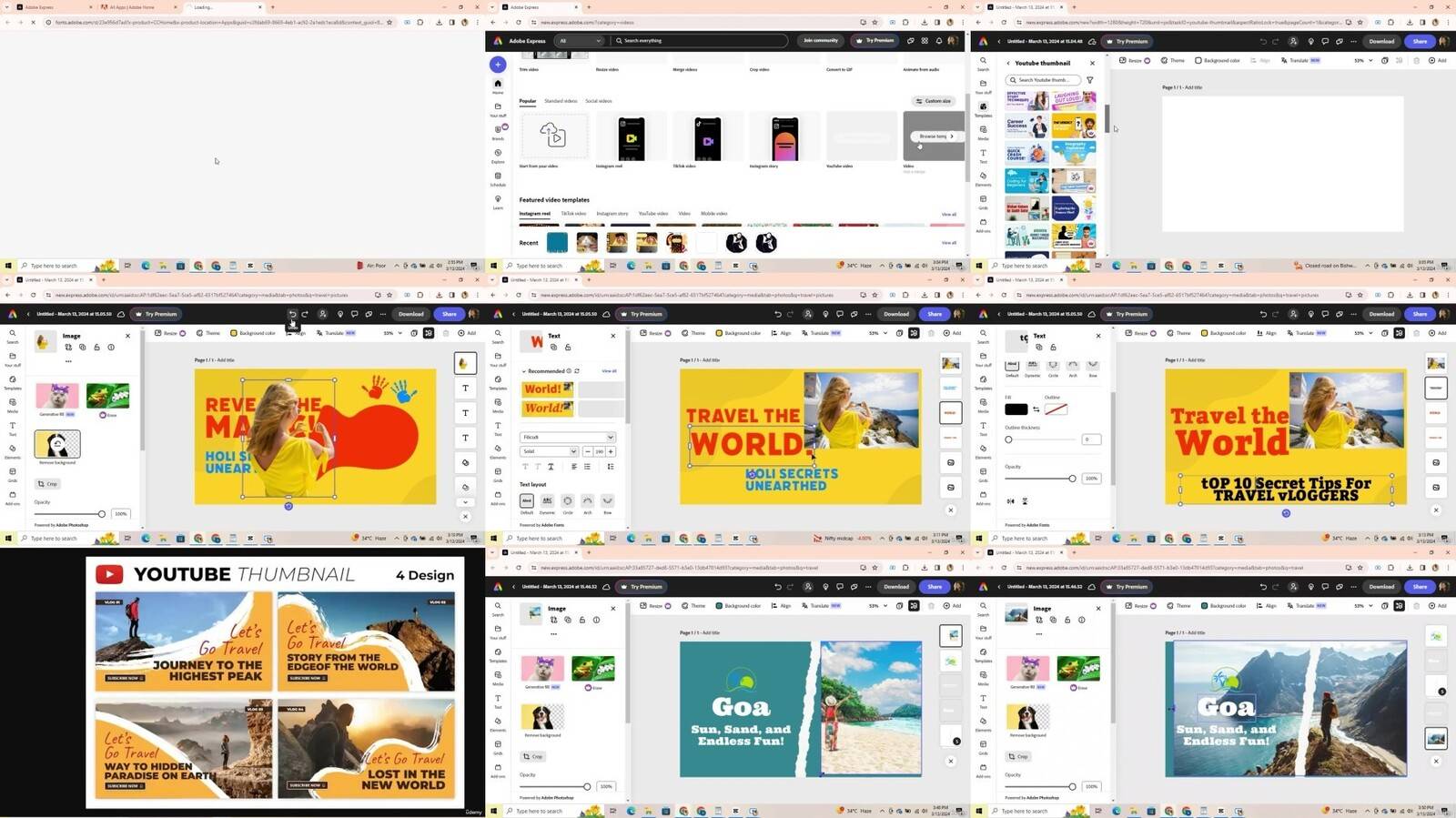Screen dimensions: 1456x818
Task: Click Undo in the Reveal the Magic editor
Action: pos(292,314)
